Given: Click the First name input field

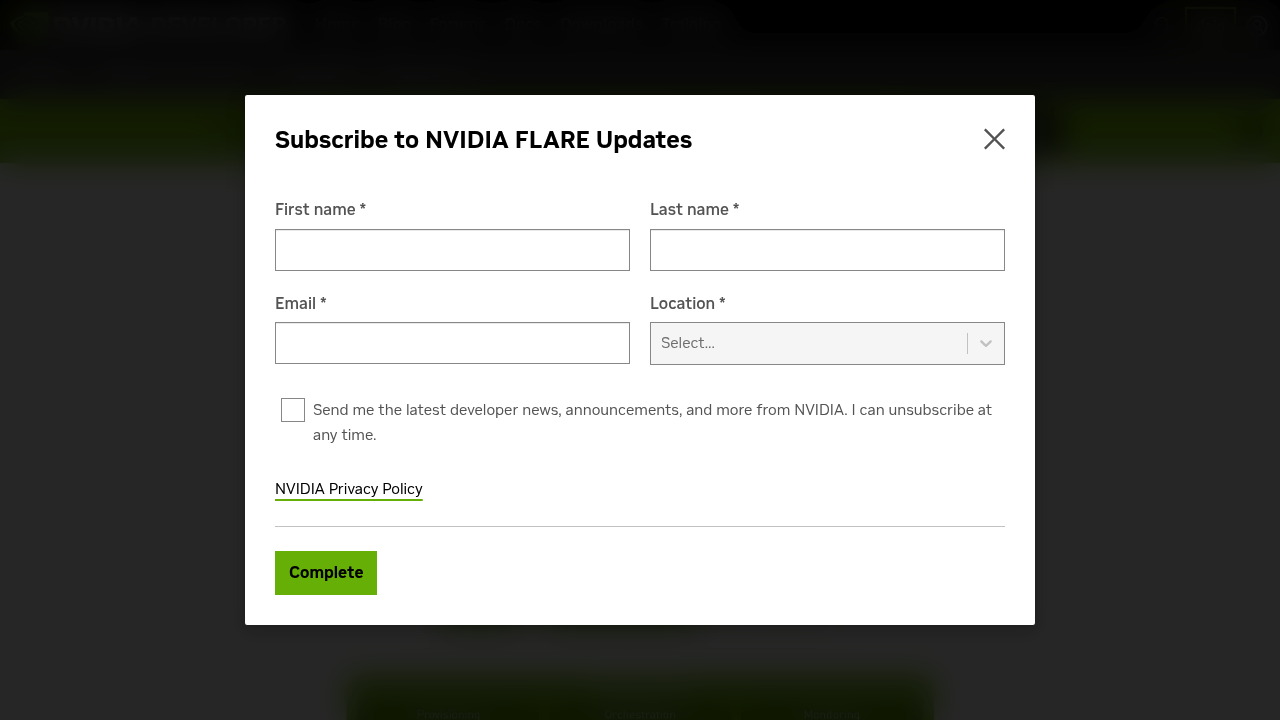Looking at the screenshot, I should (x=452, y=250).
